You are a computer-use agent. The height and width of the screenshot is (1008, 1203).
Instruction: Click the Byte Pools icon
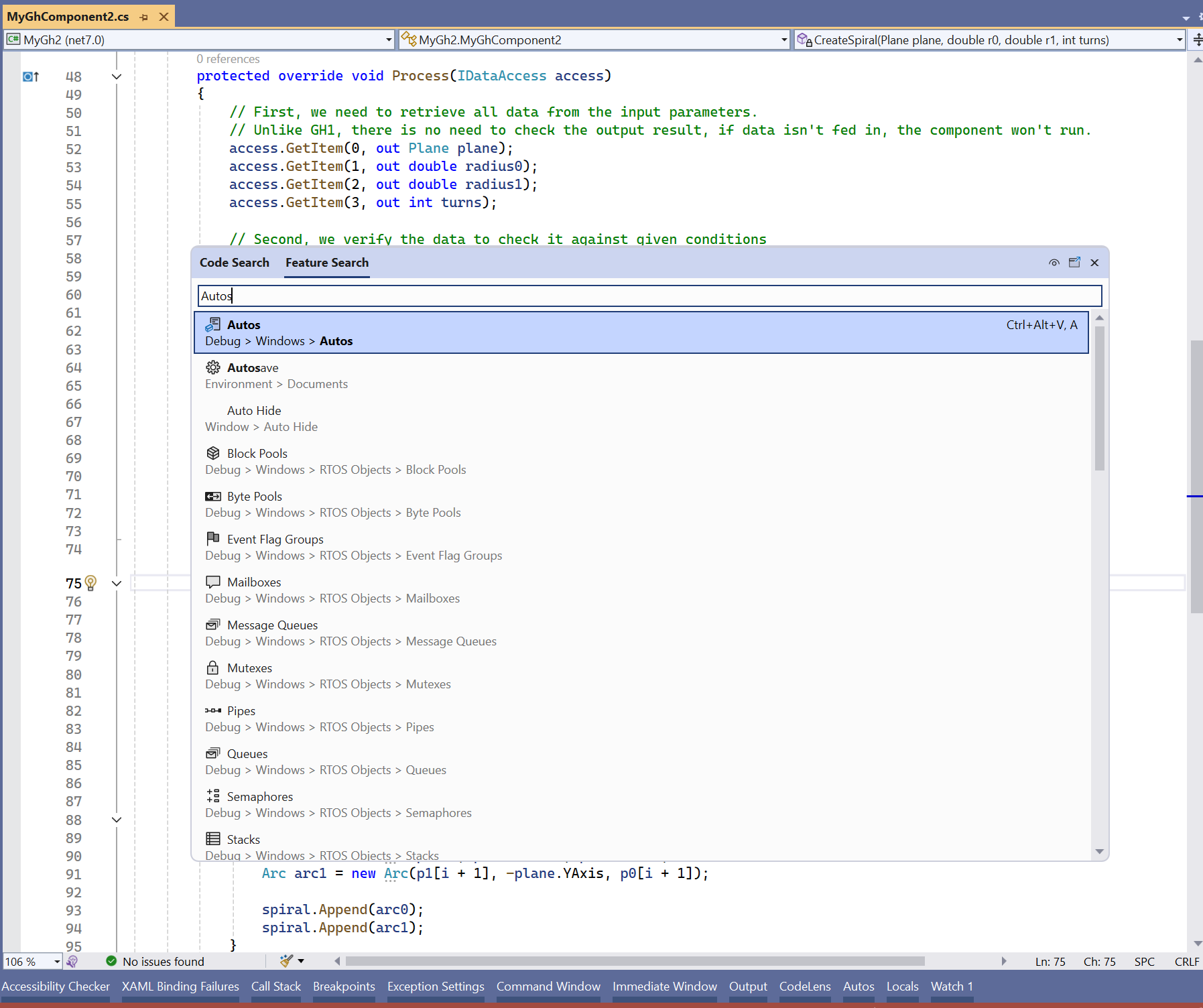click(212, 496)
